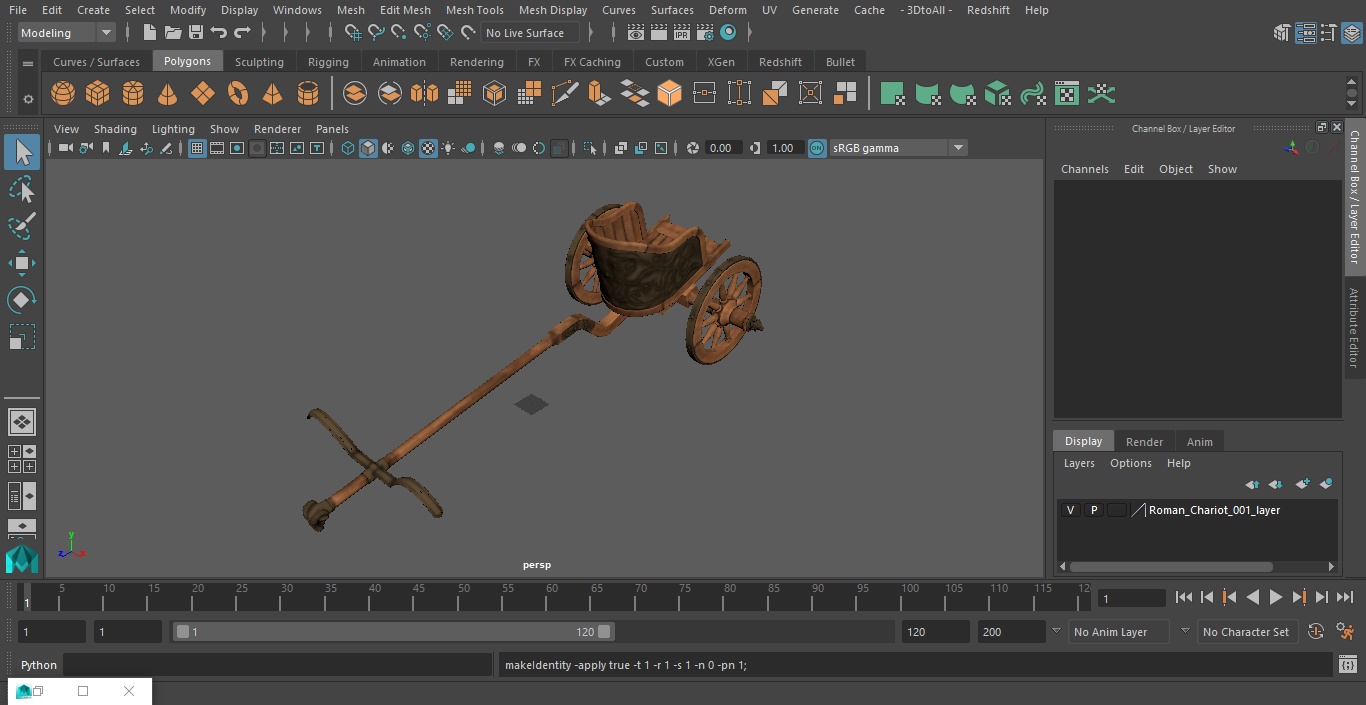
Task: Toggle the viewport grid display icon
Action: point(197,148)
